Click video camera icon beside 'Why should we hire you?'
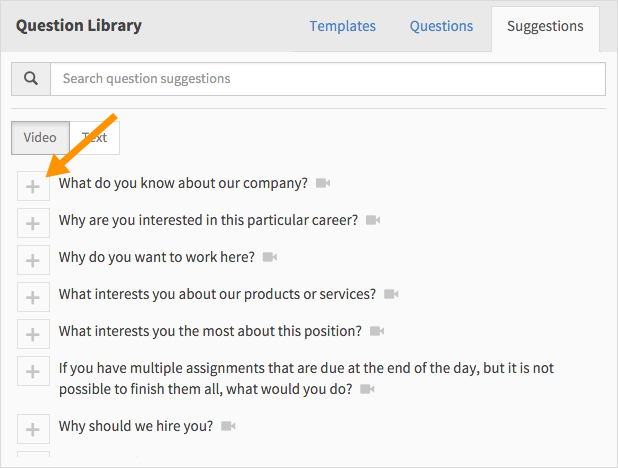This screenshot has width=618, height=468. coord(228,426)
